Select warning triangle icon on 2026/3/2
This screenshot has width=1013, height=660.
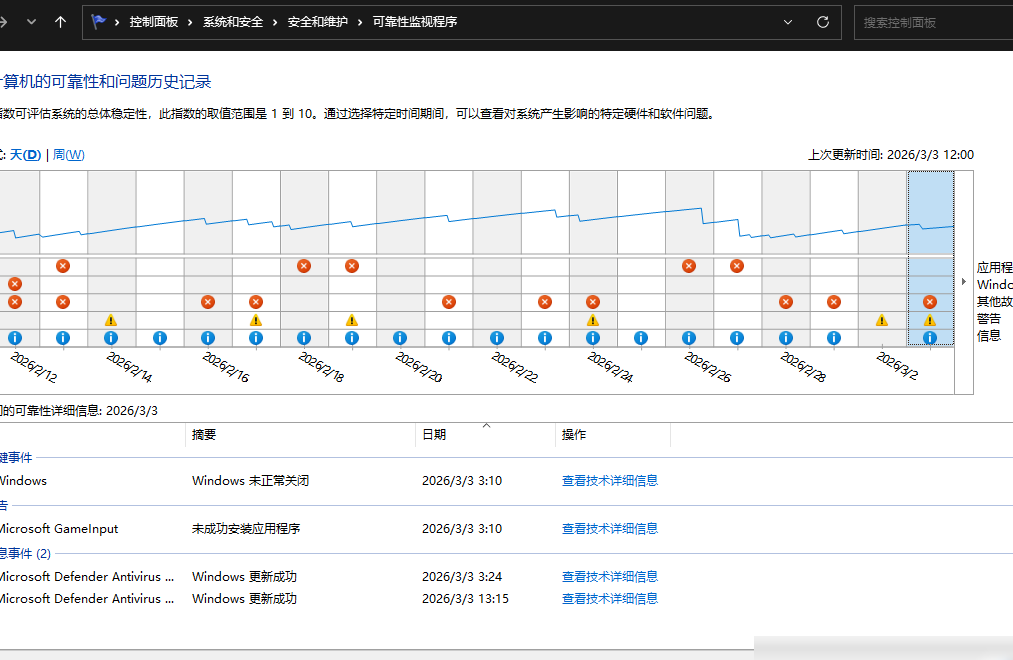point(882,320)
